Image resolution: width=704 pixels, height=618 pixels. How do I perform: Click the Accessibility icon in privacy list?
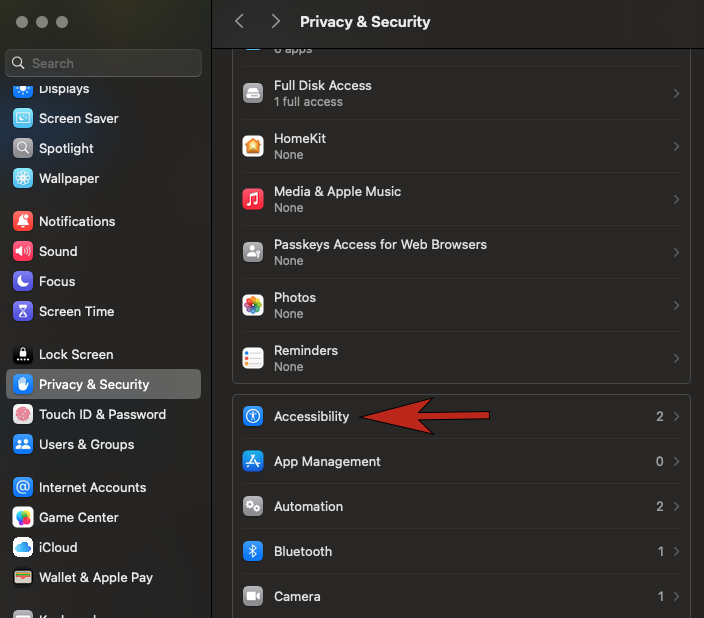click(x=253, y=416)
